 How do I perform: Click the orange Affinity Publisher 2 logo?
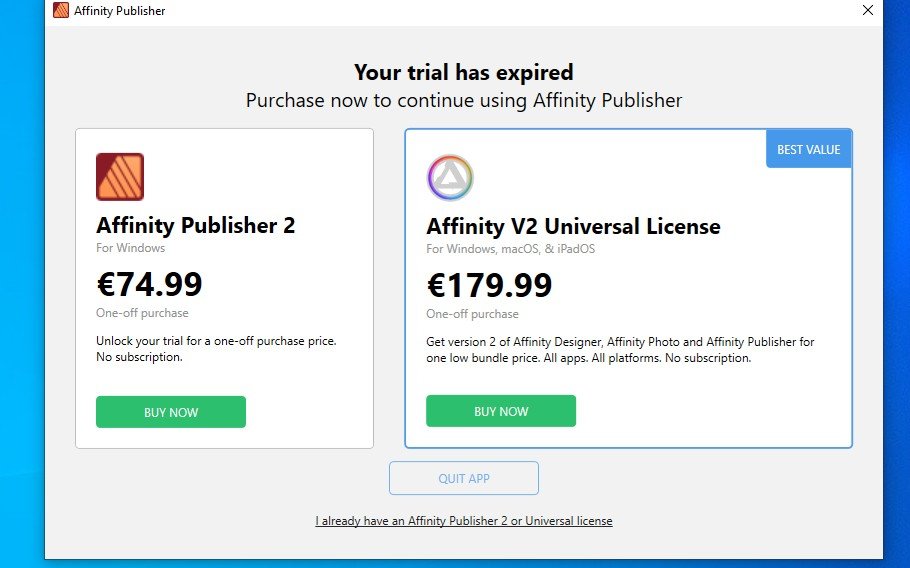coord(120,177)
